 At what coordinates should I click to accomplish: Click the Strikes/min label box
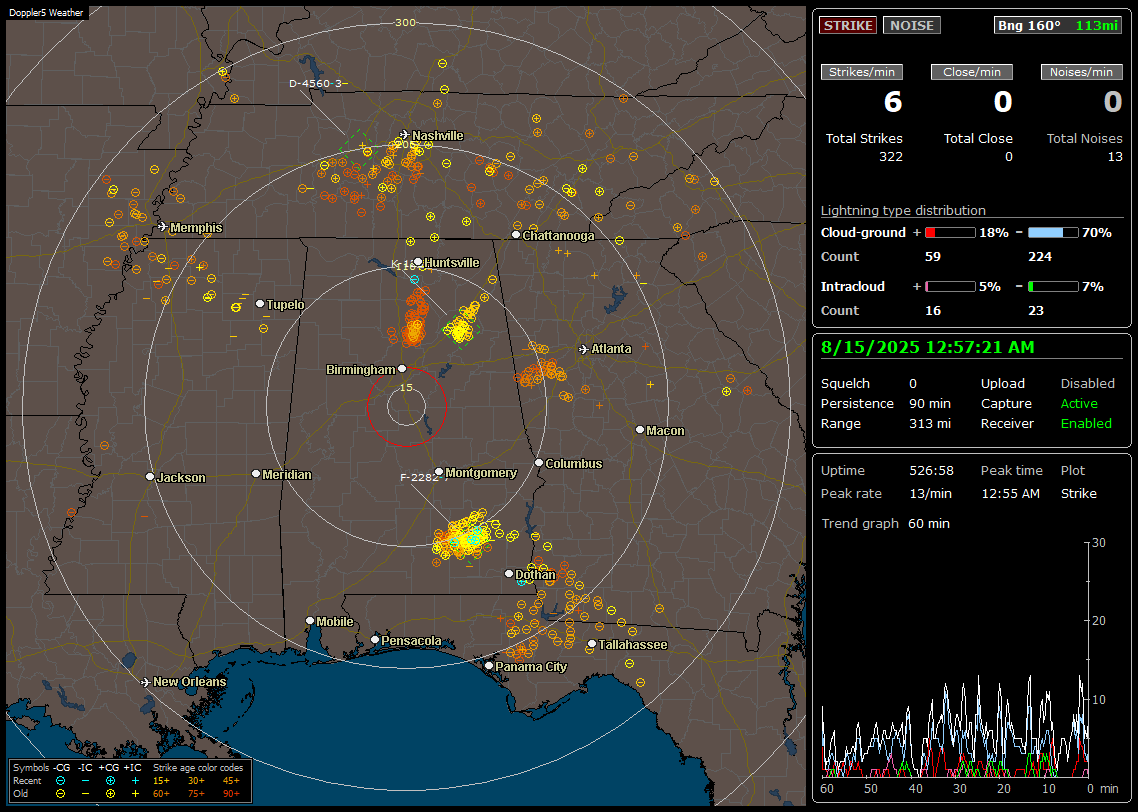pos(861,72)
